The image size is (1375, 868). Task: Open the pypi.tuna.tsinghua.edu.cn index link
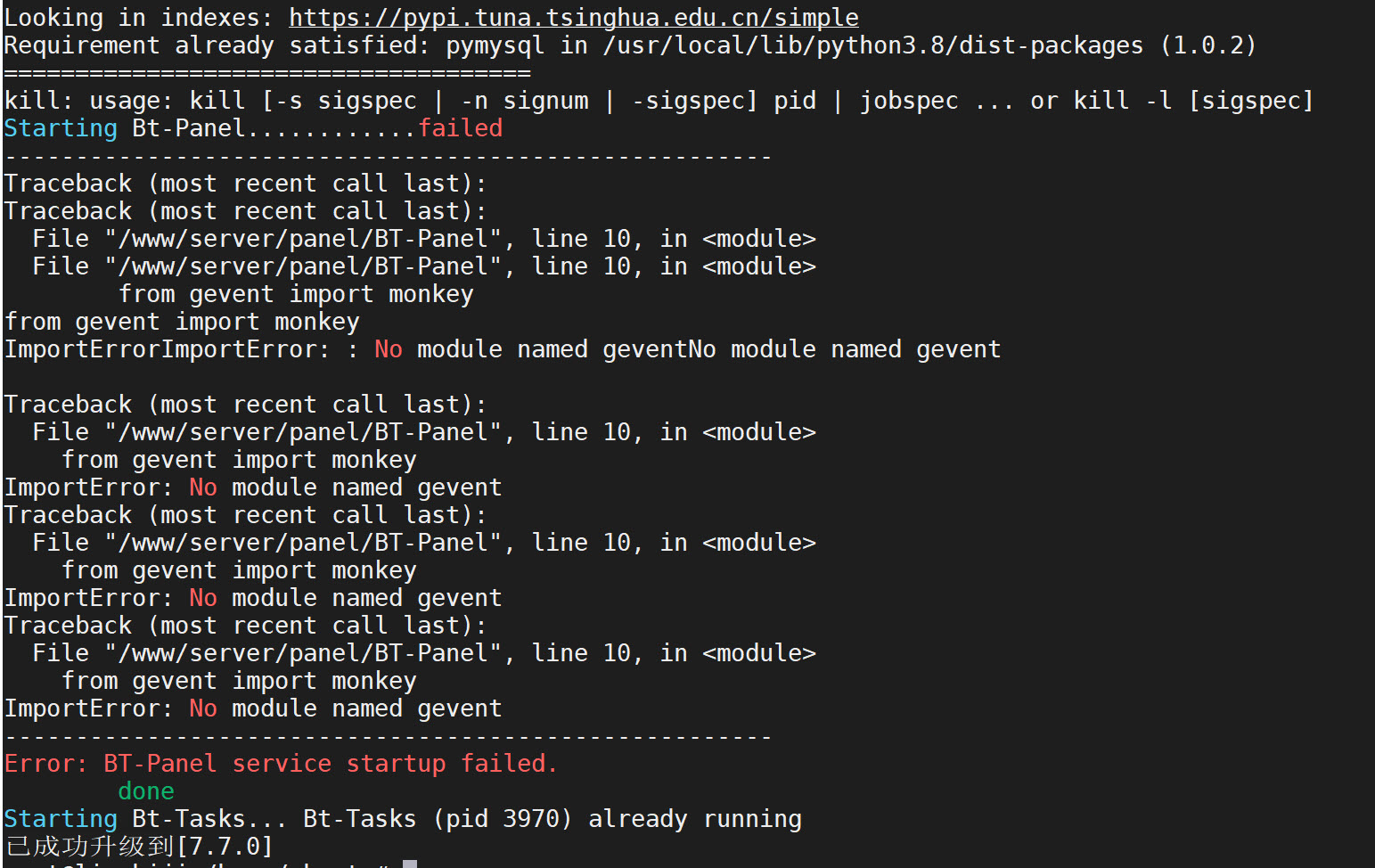pyautogui.click(x=573, y=18)
